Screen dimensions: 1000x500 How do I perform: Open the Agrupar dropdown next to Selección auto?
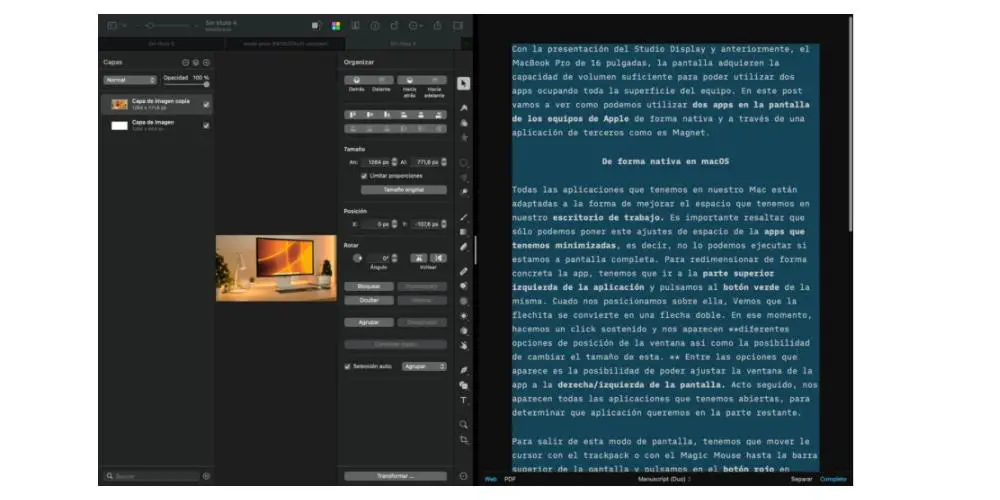tap(424, 366)
